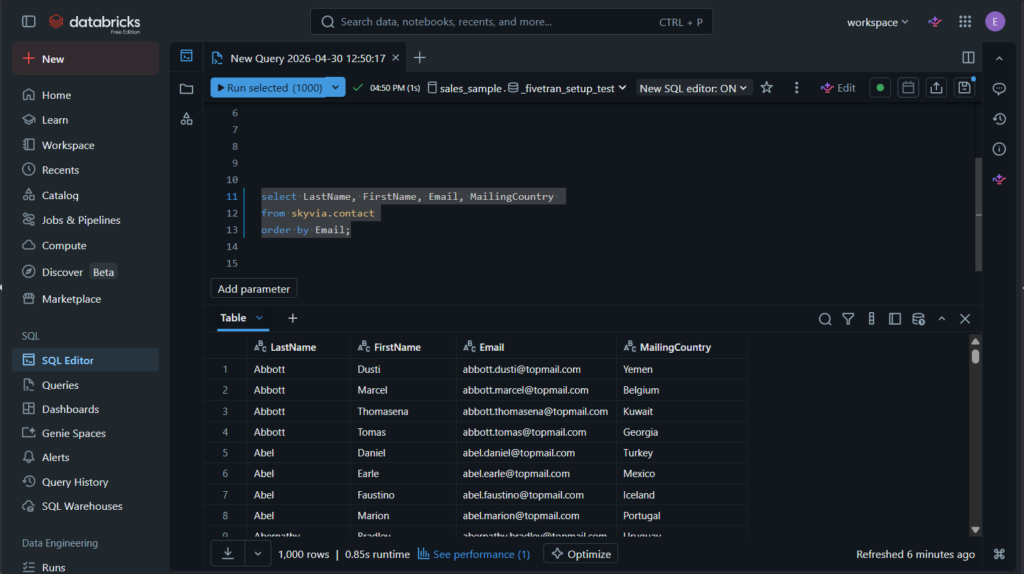
Task: Star this query as favorite
Action: click(767, 88)
